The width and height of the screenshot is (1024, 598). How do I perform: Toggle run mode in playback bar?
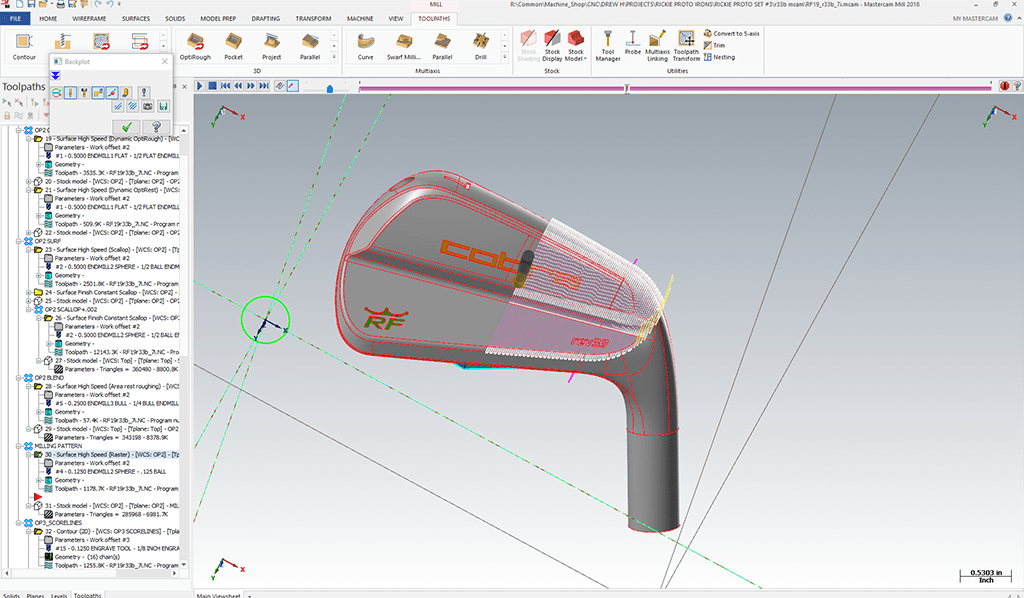(x=292, y=86)
